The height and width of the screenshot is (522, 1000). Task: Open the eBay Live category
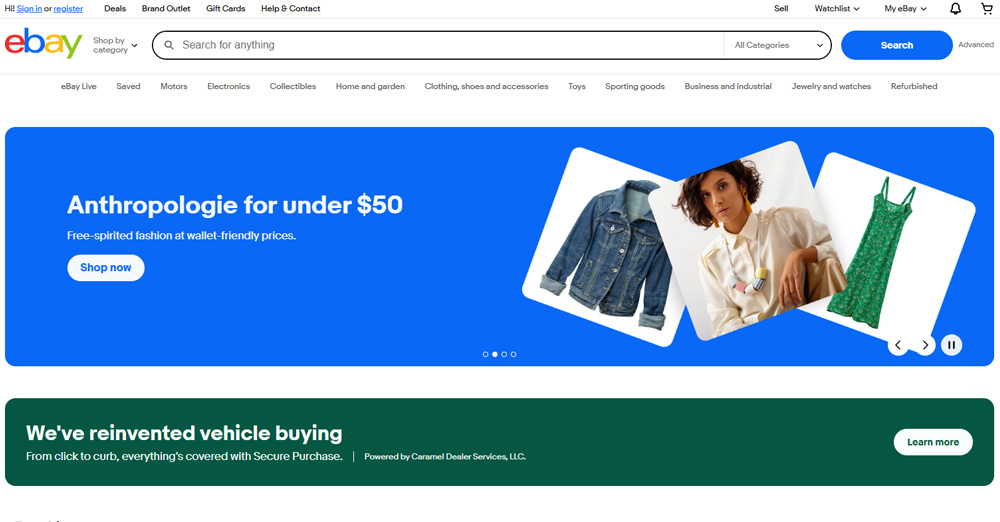78,86
